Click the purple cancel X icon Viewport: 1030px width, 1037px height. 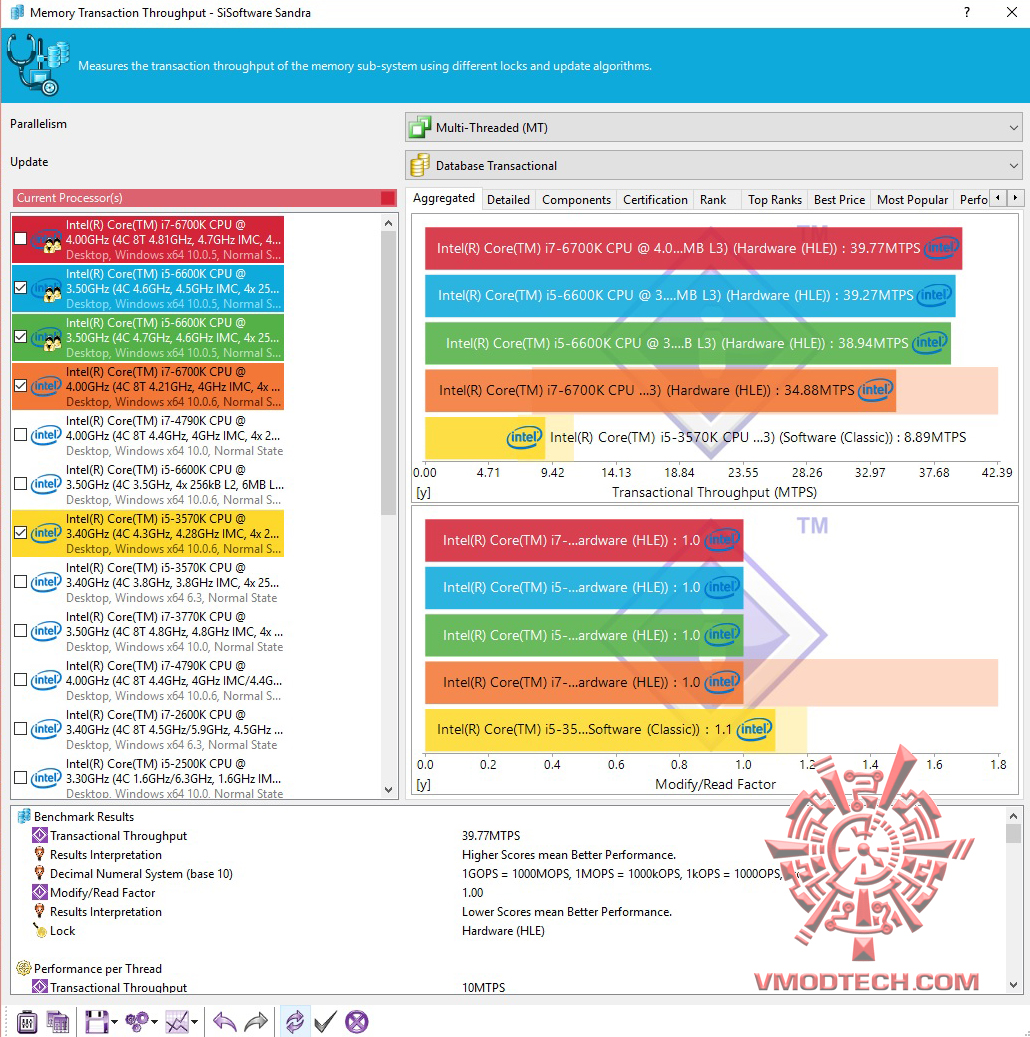point(357,1022)
